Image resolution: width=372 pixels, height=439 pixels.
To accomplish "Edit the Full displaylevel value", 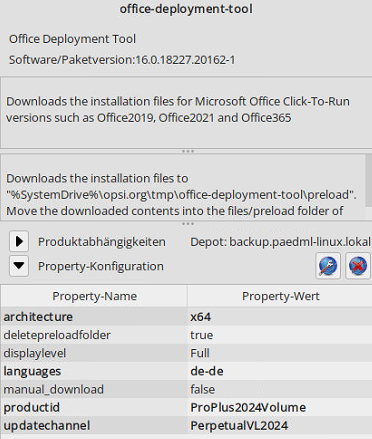I will (x=280, y=353).
